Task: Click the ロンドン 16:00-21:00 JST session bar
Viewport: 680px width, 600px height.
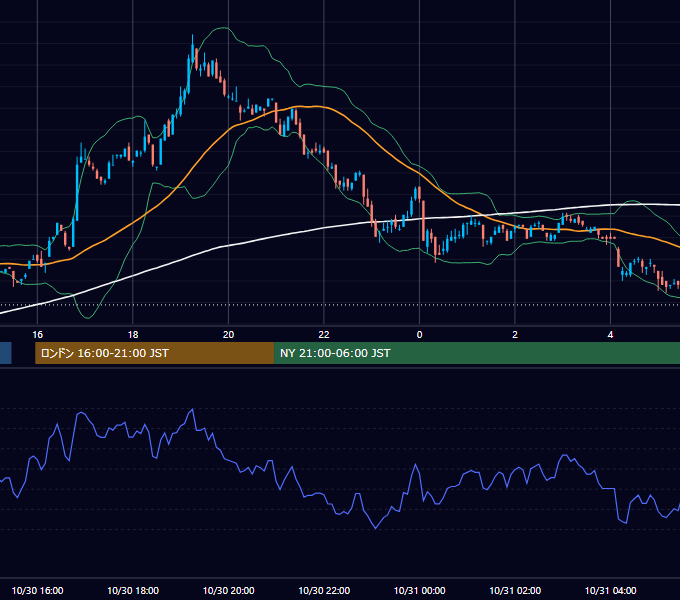Action: [154, 353]
